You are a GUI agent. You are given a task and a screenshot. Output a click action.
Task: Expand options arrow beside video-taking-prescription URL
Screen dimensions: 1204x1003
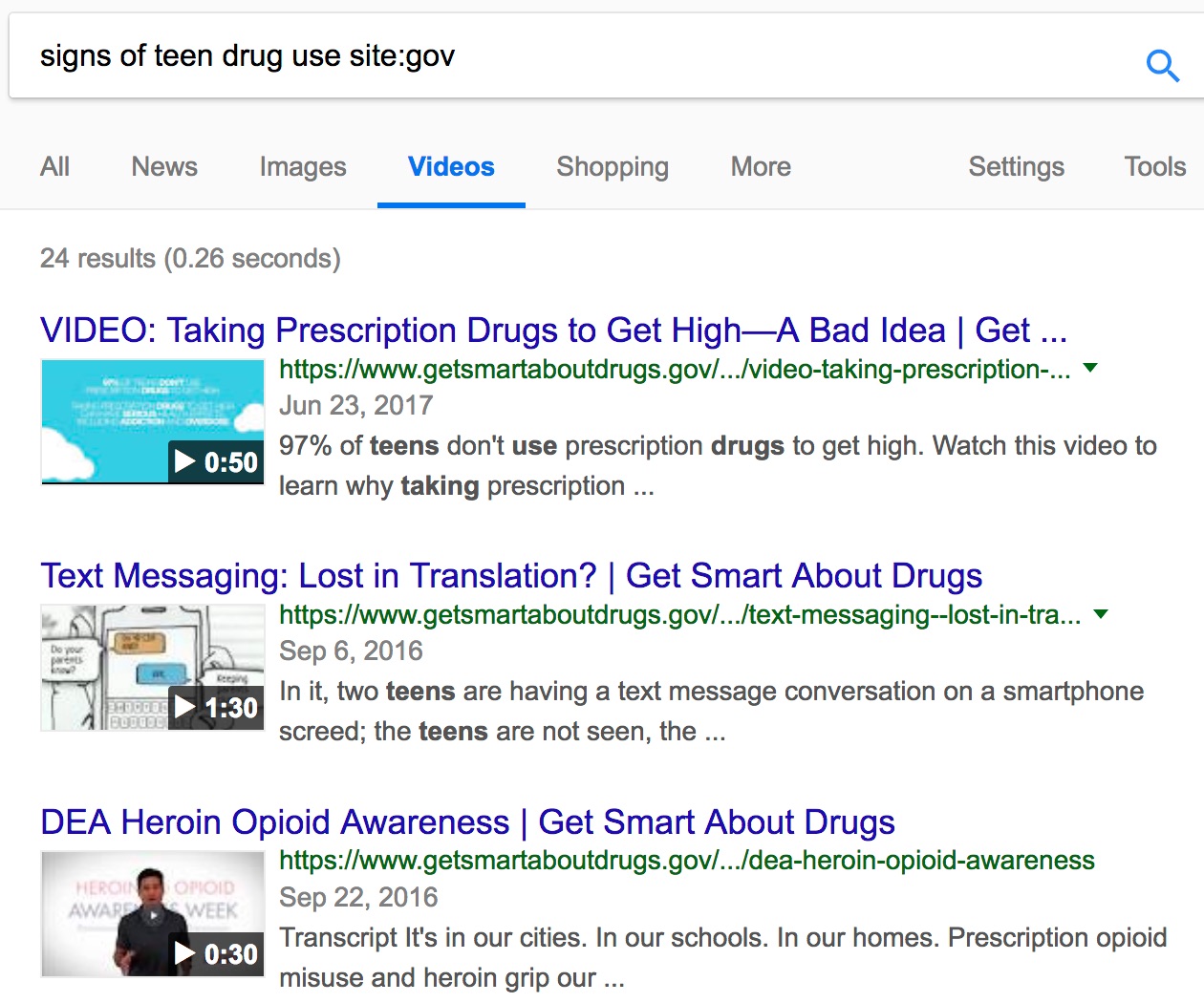[1090, 368]
